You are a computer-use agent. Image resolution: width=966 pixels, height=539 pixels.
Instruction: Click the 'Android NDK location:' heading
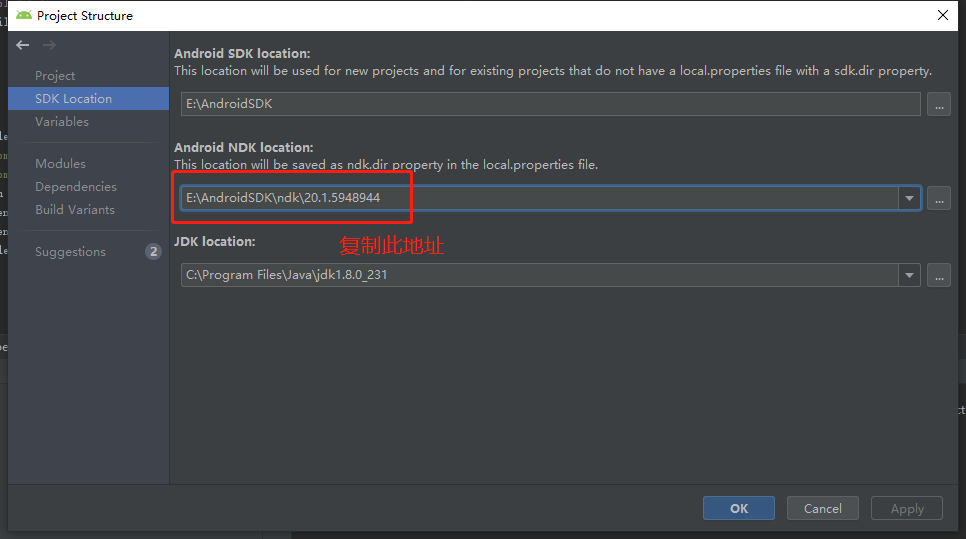coord(244,148)
